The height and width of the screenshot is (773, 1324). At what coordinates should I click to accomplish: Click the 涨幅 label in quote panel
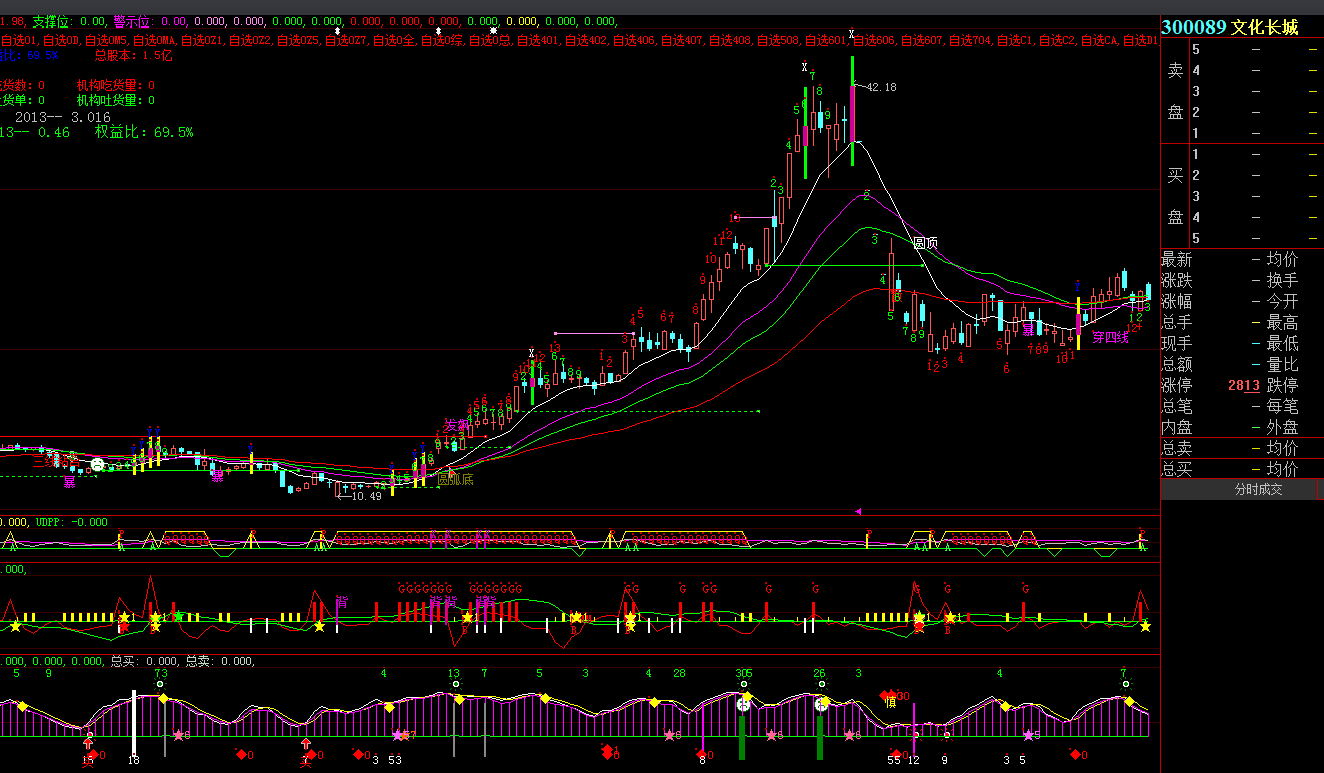pyautogui.click(x=1177, y=302)
